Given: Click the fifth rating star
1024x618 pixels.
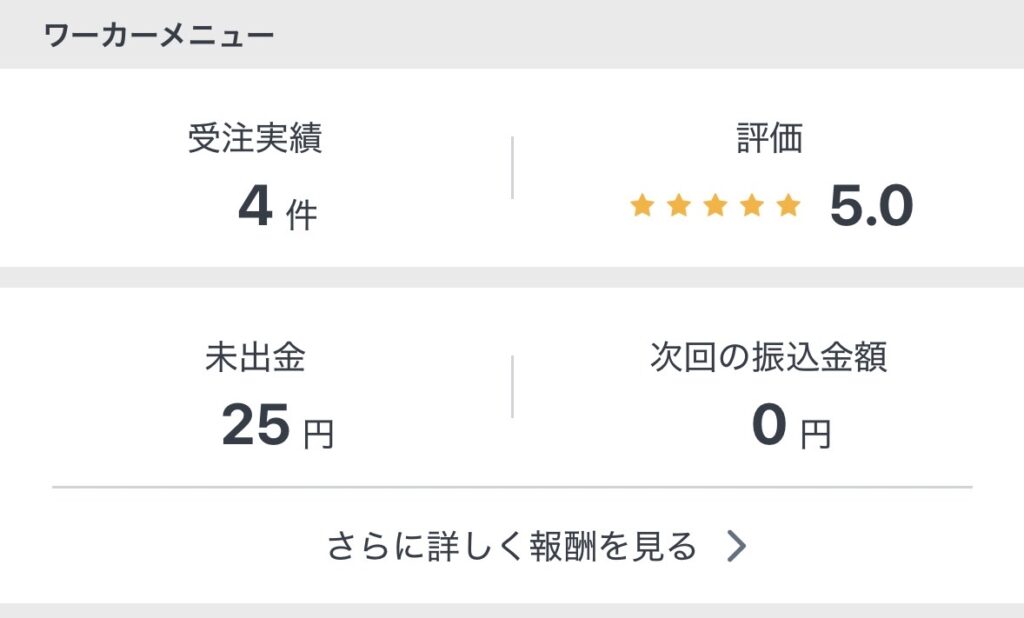Looking at the screenshot, I should (x=789, y=206).
